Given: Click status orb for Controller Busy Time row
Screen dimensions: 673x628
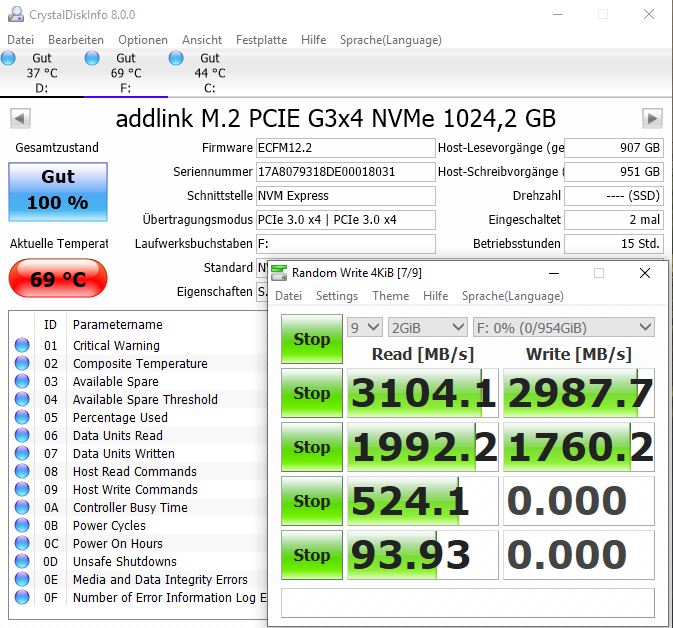Looking at the screenshot, I should [x=22, y=507].
